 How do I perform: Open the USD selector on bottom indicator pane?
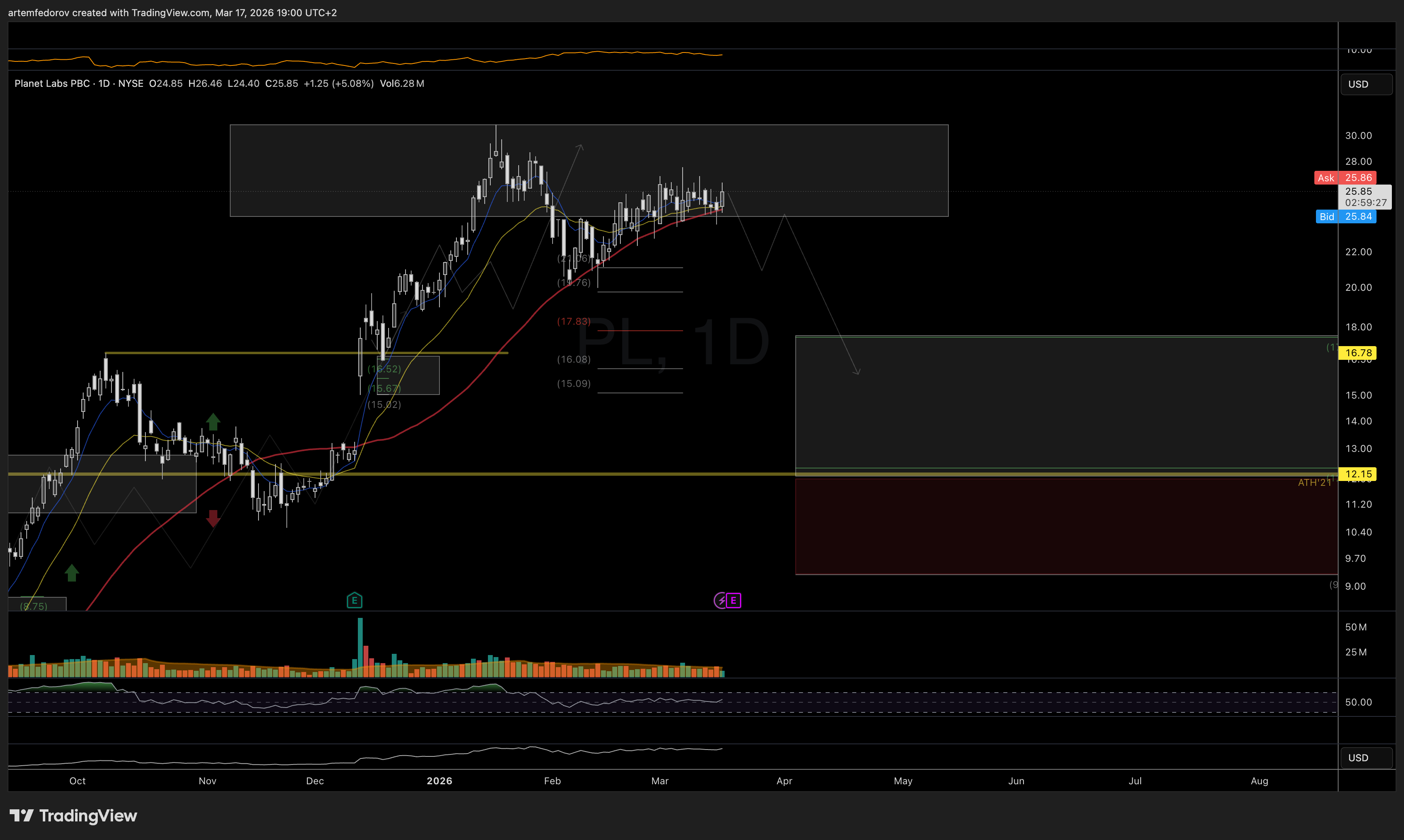pos(1366,758)
